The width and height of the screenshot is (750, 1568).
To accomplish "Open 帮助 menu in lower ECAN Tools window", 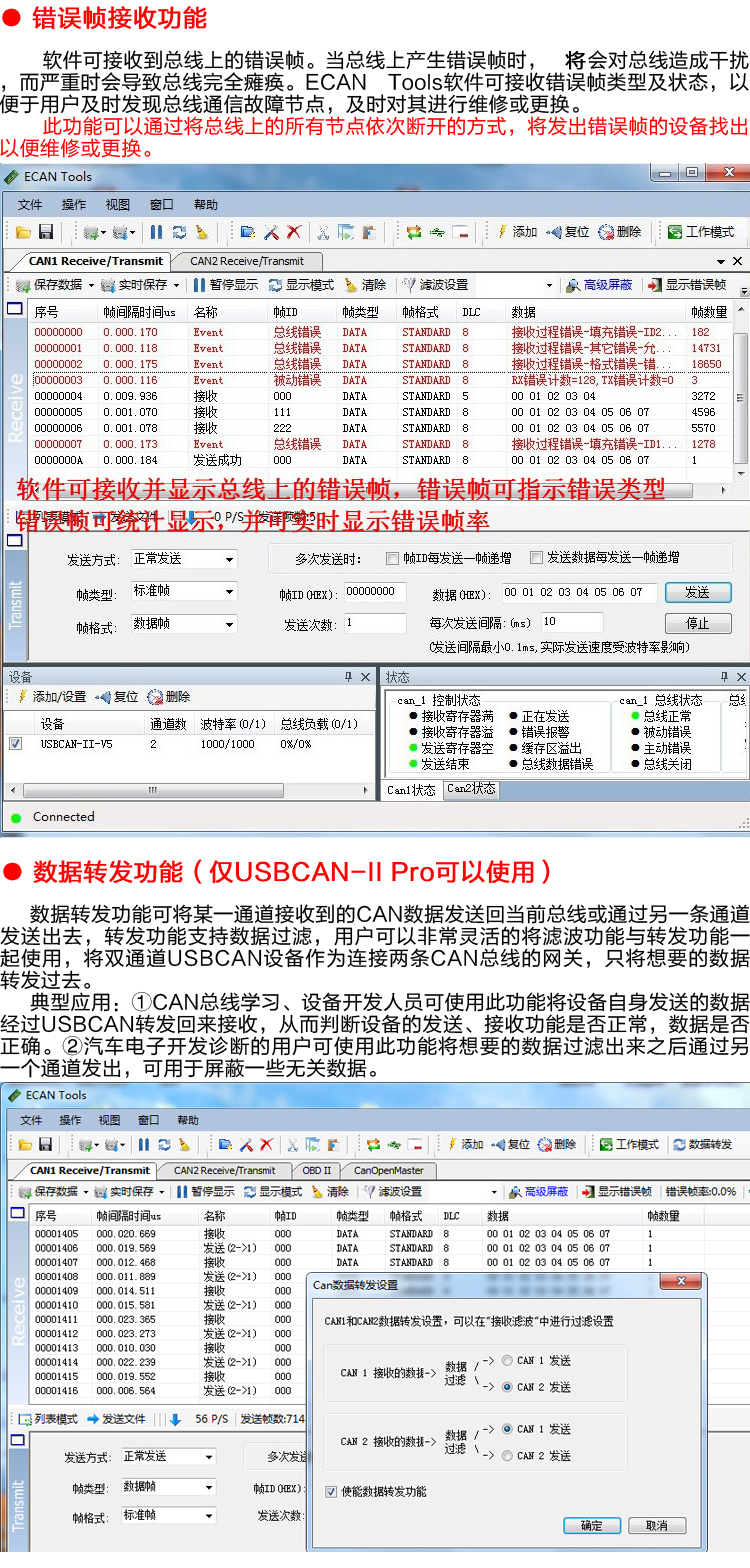I will [x=187, y=1120].
